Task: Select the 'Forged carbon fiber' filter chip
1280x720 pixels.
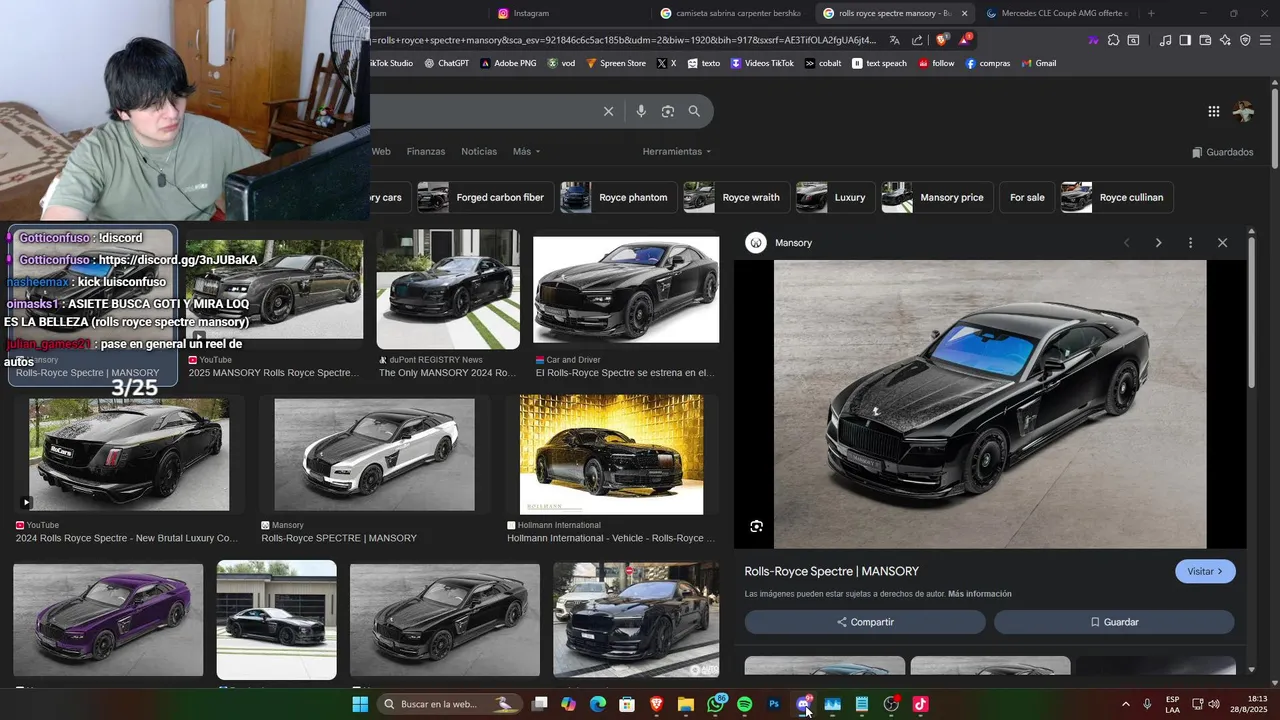Action: click(x=485, y=198)
